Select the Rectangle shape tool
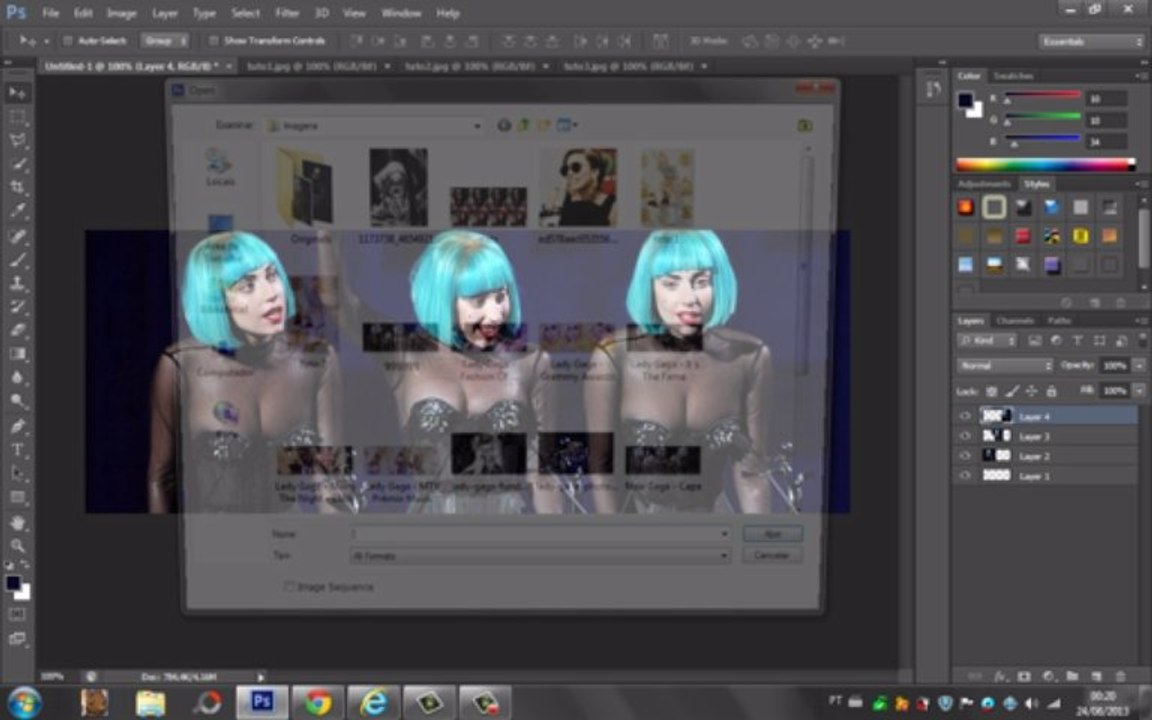This screenshot has width=1152, height=720. coord(18,497)
